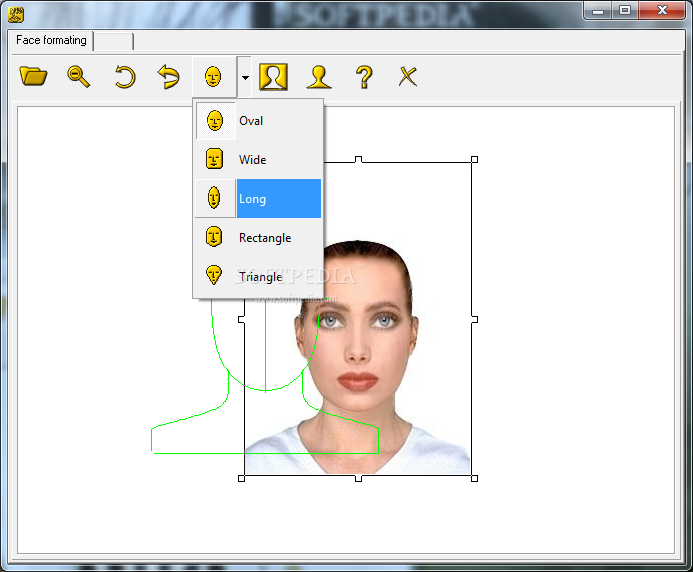Collapse the face shape dropdown arrow

(245, 77)
